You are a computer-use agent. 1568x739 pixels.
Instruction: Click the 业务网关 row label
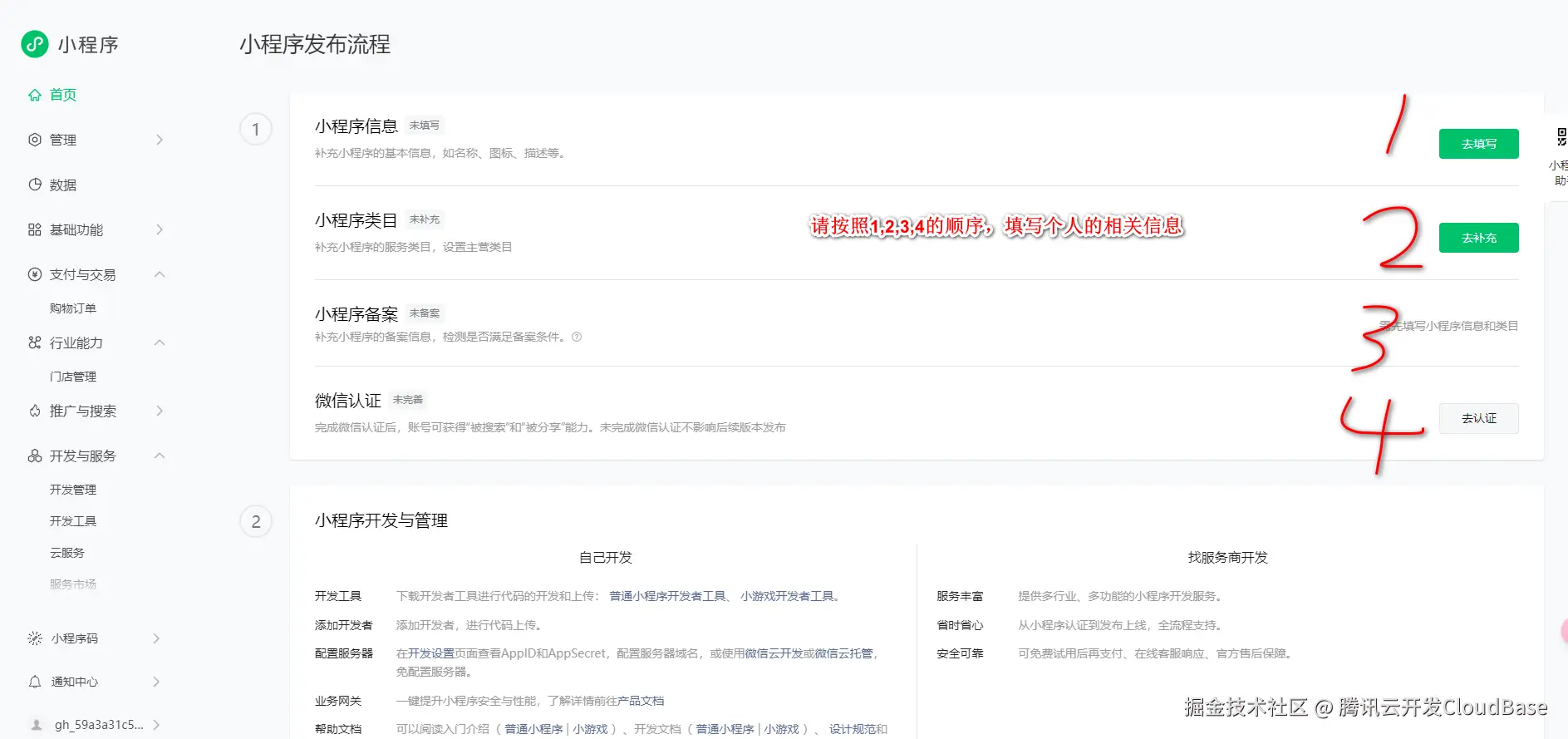coord(338,701)
